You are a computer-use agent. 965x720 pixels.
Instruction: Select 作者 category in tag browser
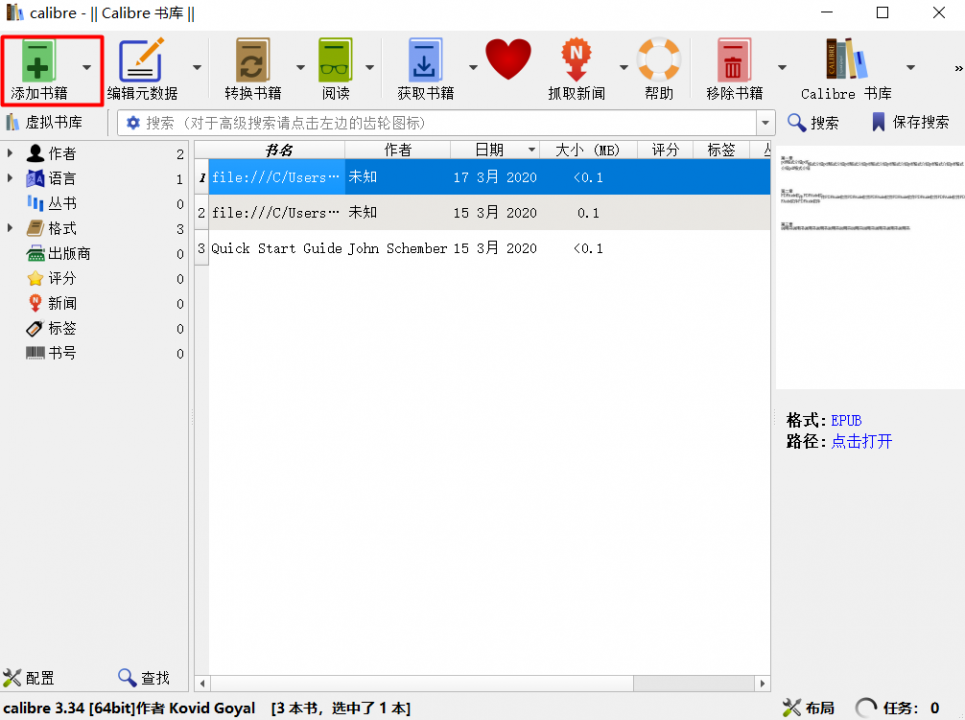(x=62, y=153)
